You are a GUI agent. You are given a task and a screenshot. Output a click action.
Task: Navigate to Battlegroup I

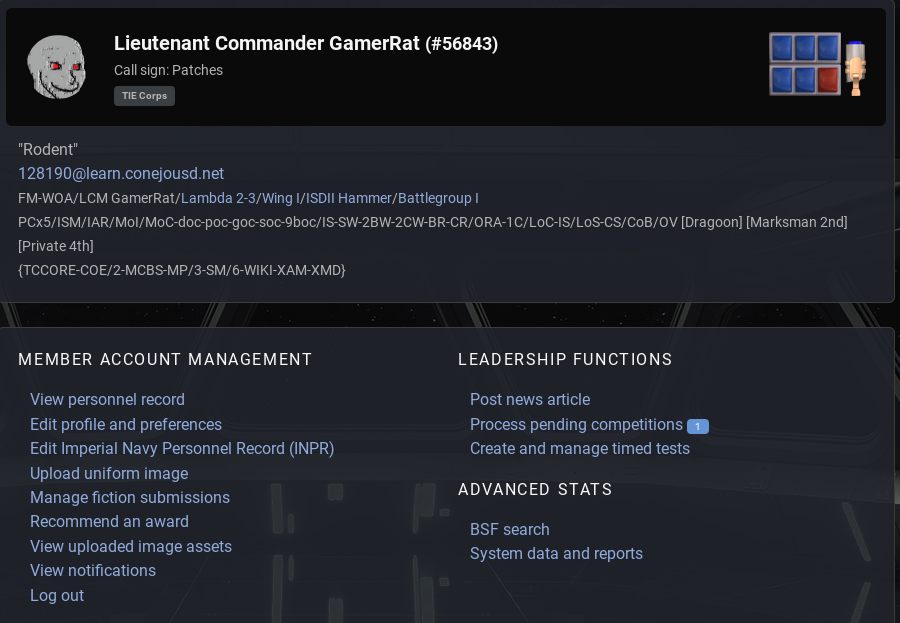coord(438,198)
